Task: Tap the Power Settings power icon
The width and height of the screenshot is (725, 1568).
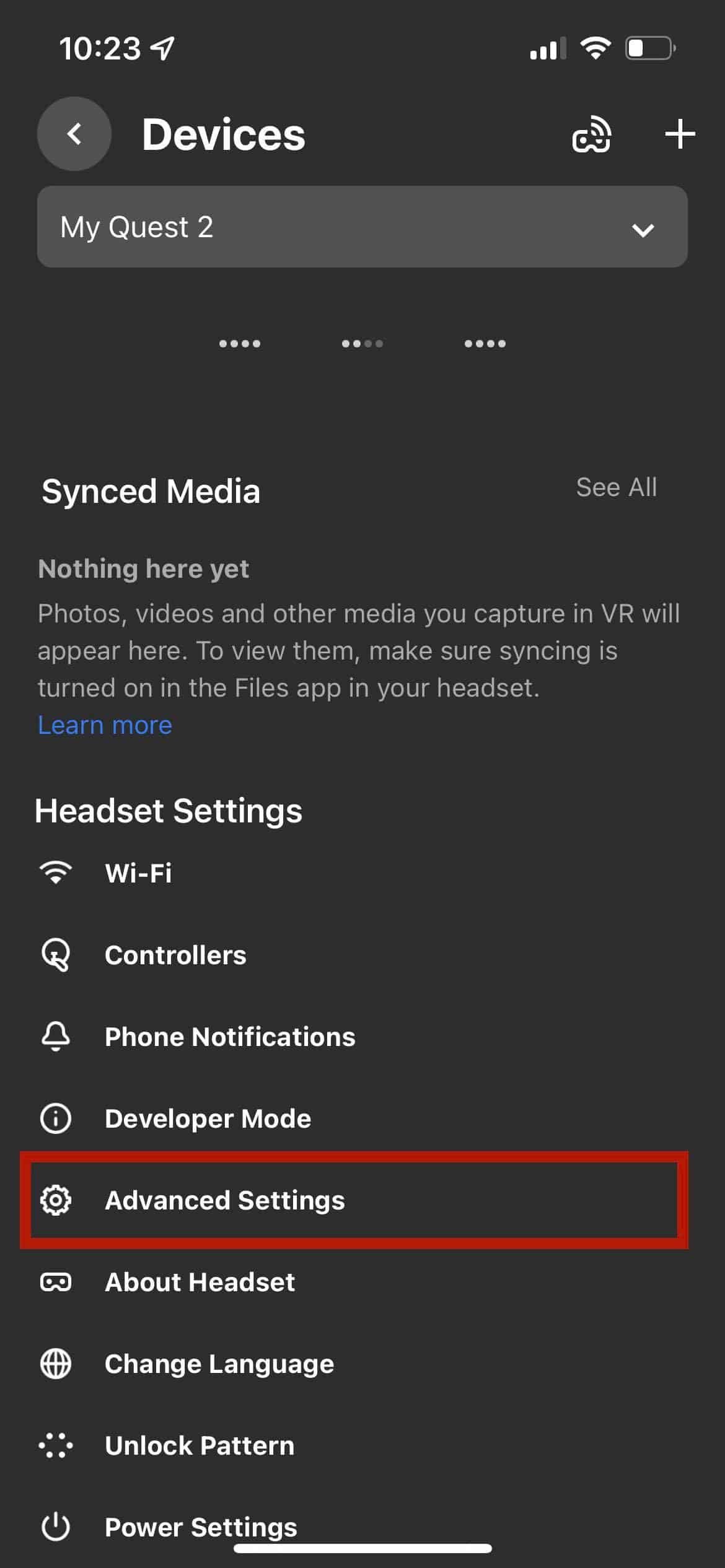Action: coord(56,1527)
